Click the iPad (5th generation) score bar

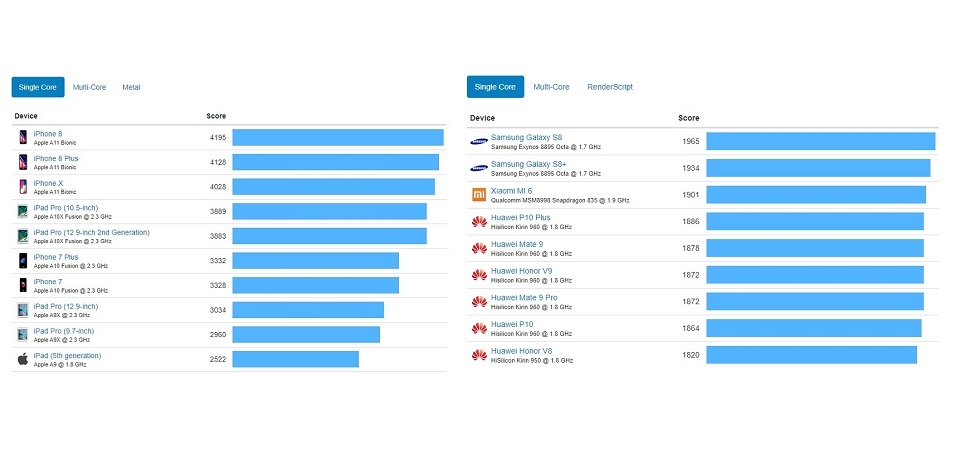[296, 359]
